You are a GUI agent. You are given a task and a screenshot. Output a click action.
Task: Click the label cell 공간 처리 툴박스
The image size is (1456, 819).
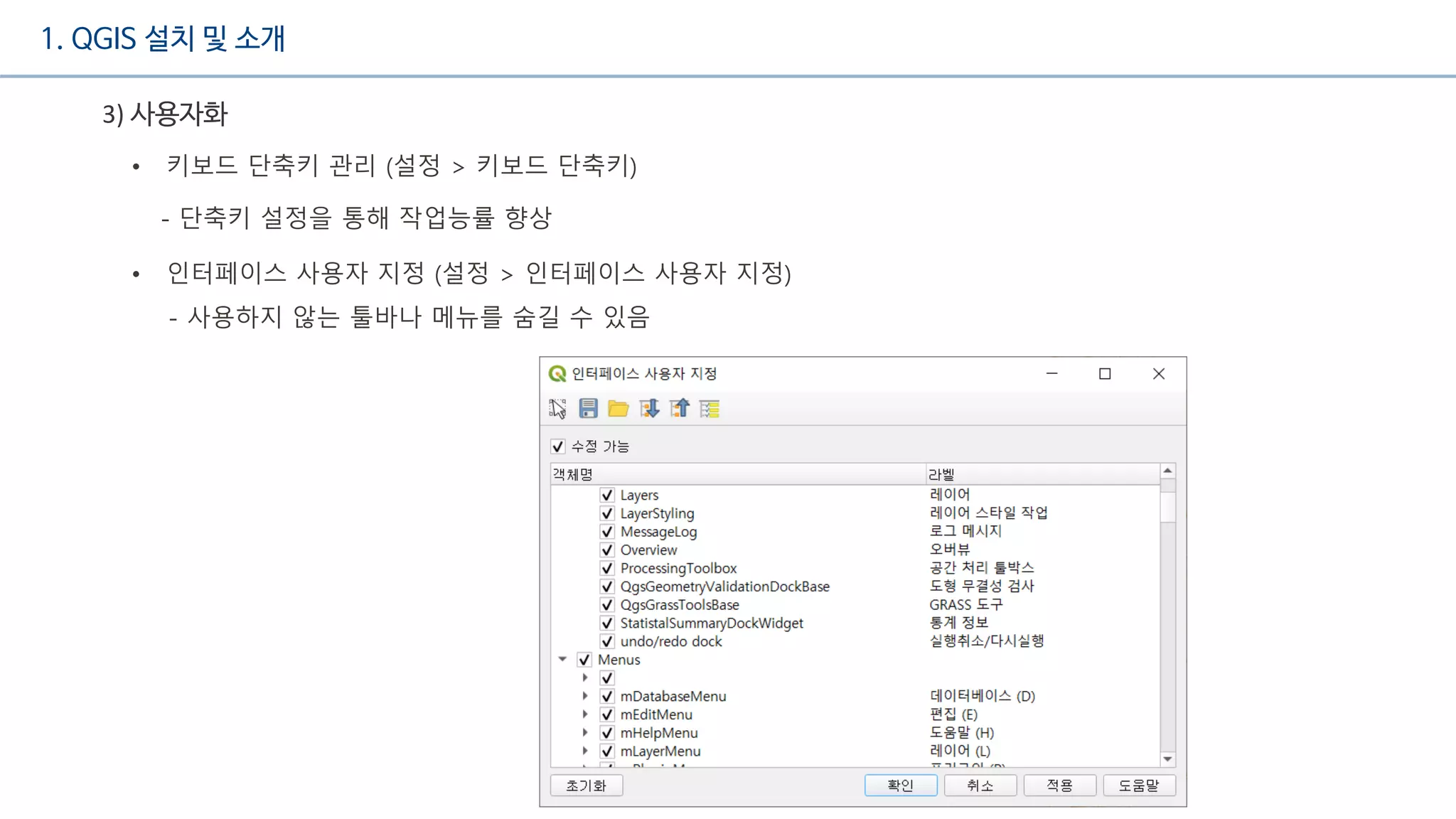[982, 567]
